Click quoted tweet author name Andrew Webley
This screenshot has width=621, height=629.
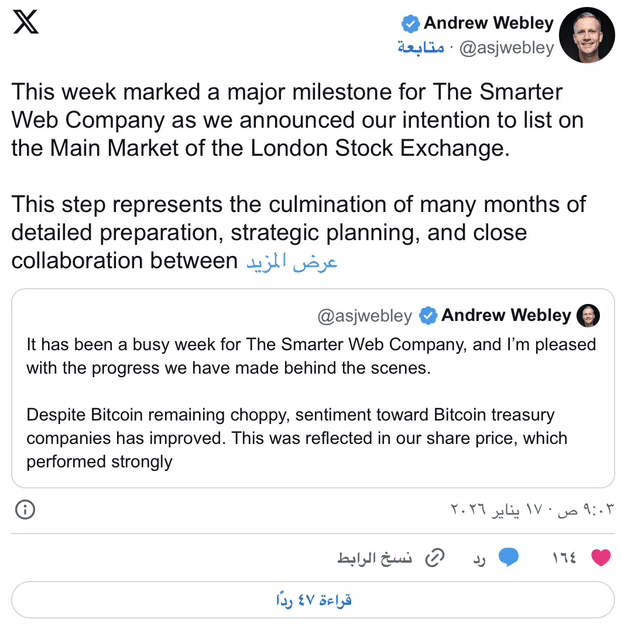tap(506, 316)
